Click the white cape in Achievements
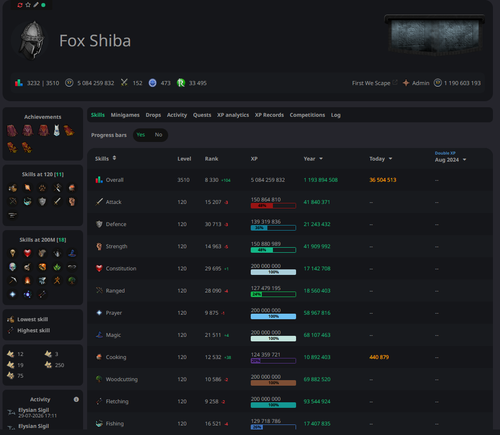This screenshot has width=500, height=435. [57, 130]
